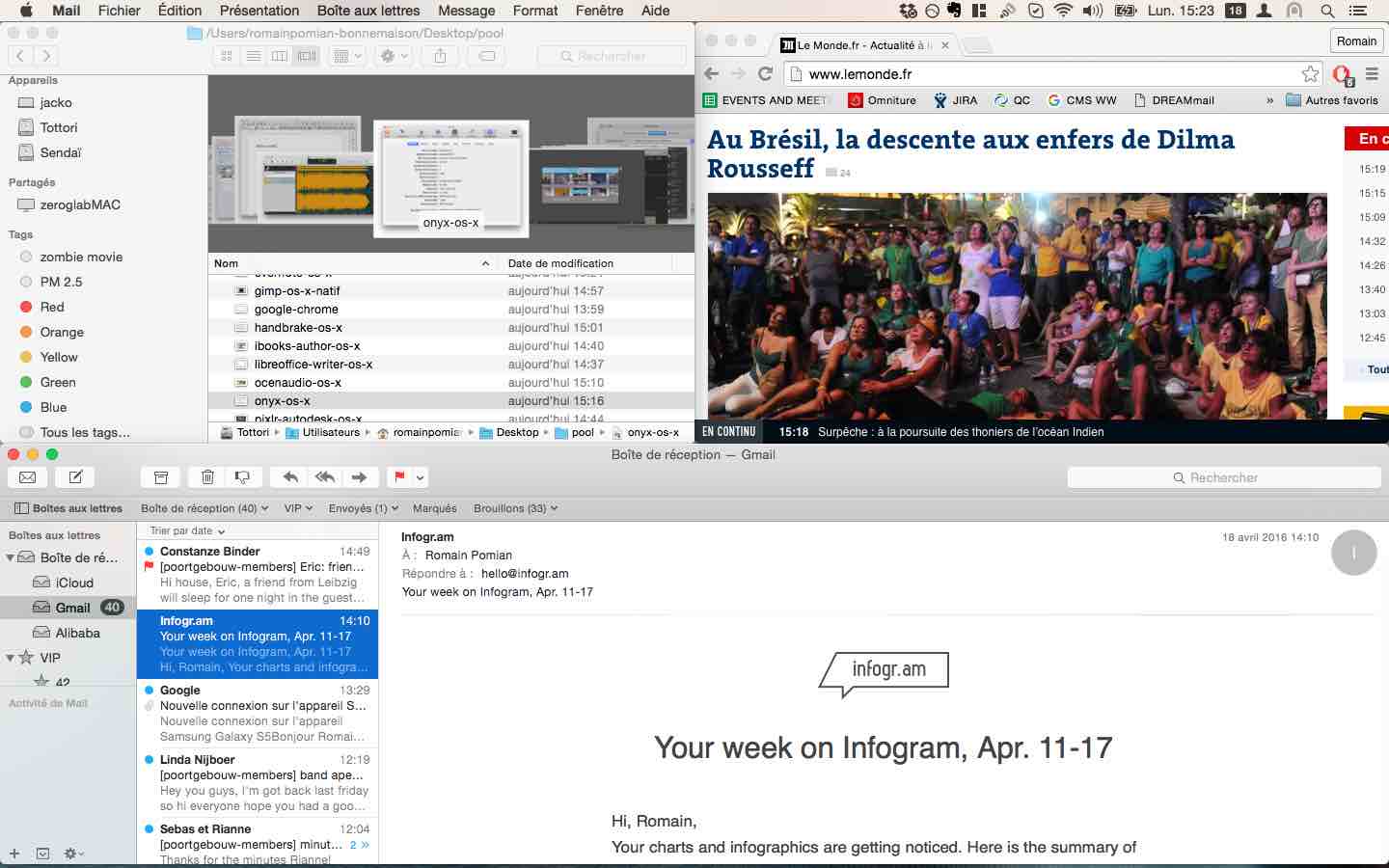Open the Boîte aux lettres menu

coord(368,11)
